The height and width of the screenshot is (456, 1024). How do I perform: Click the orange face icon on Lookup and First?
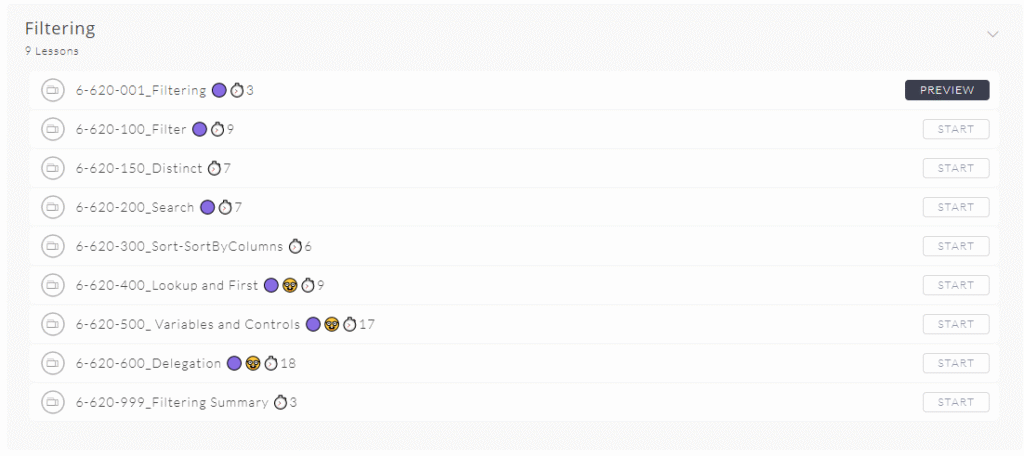(290, 285)
